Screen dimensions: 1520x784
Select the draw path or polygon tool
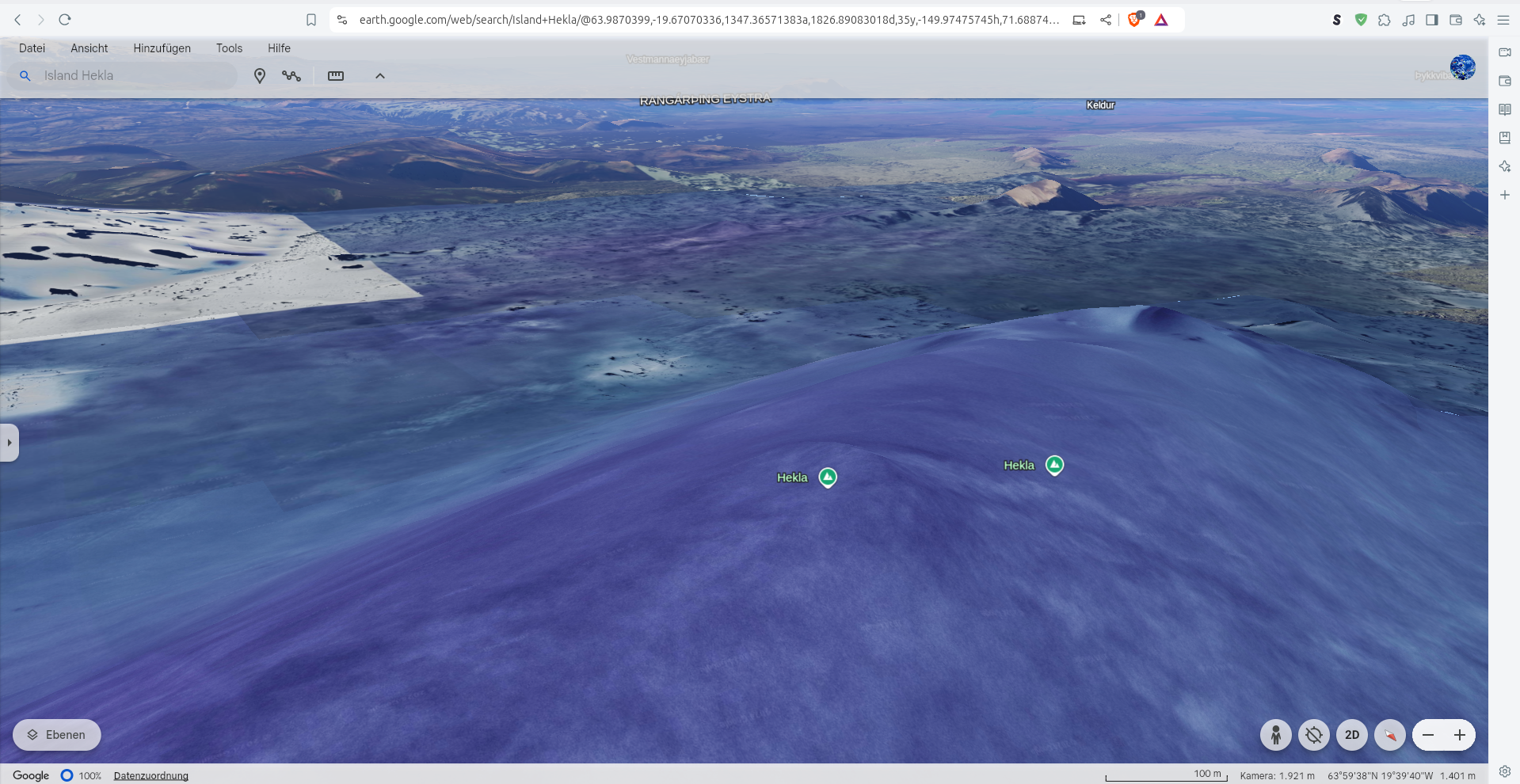tap(291, 76)
